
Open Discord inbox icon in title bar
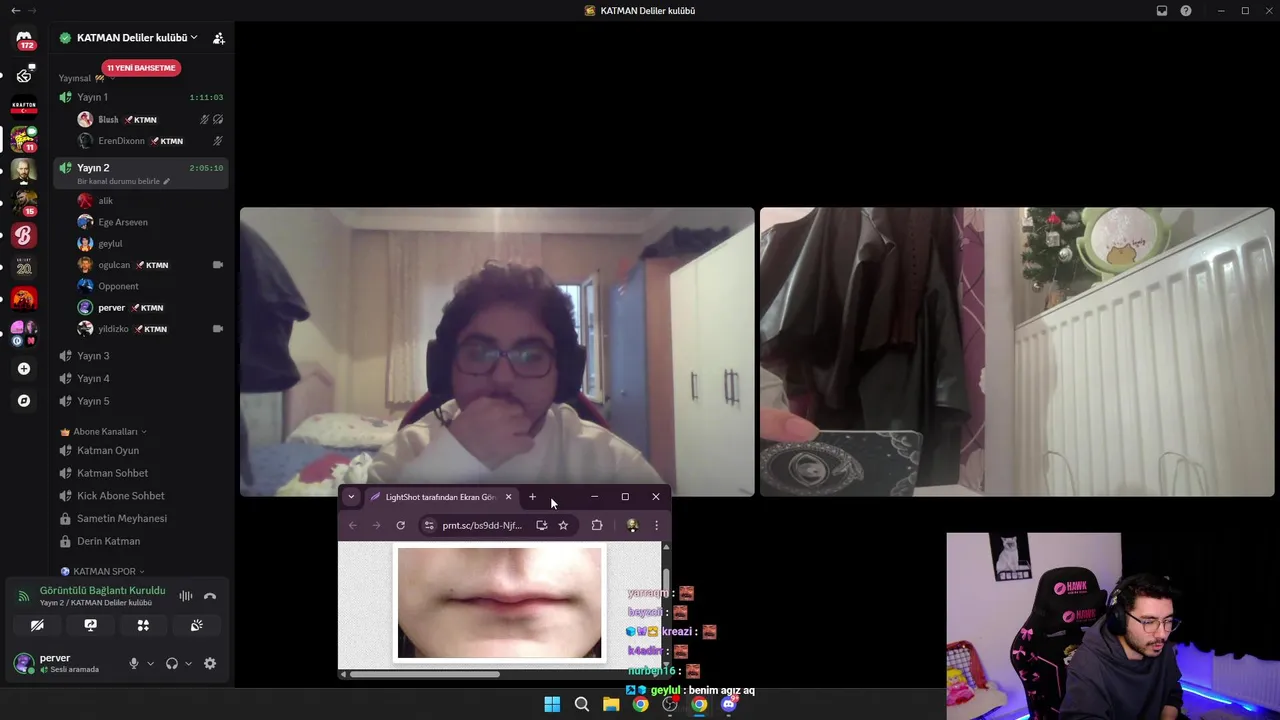click(x=1161, y=11)
